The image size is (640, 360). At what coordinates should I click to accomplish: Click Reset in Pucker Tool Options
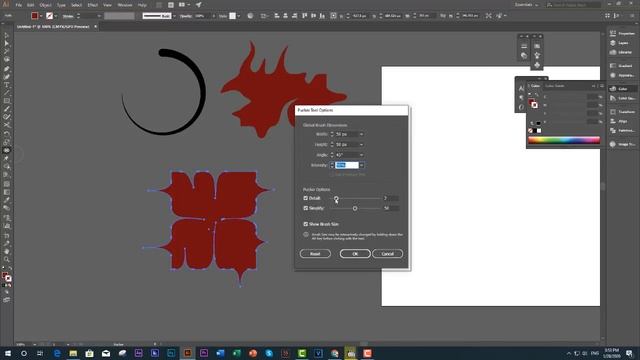point(315,254)
